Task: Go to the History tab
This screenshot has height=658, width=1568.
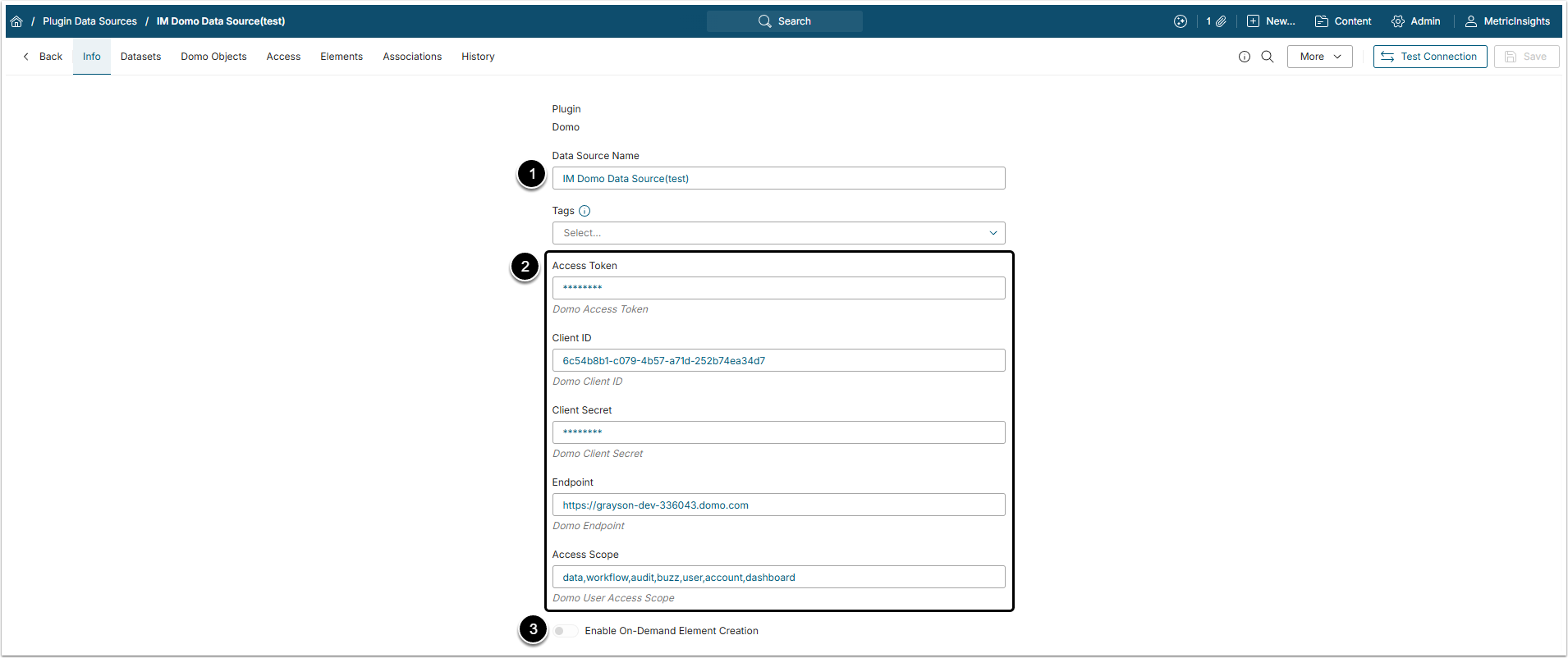Action: [478, 57]
